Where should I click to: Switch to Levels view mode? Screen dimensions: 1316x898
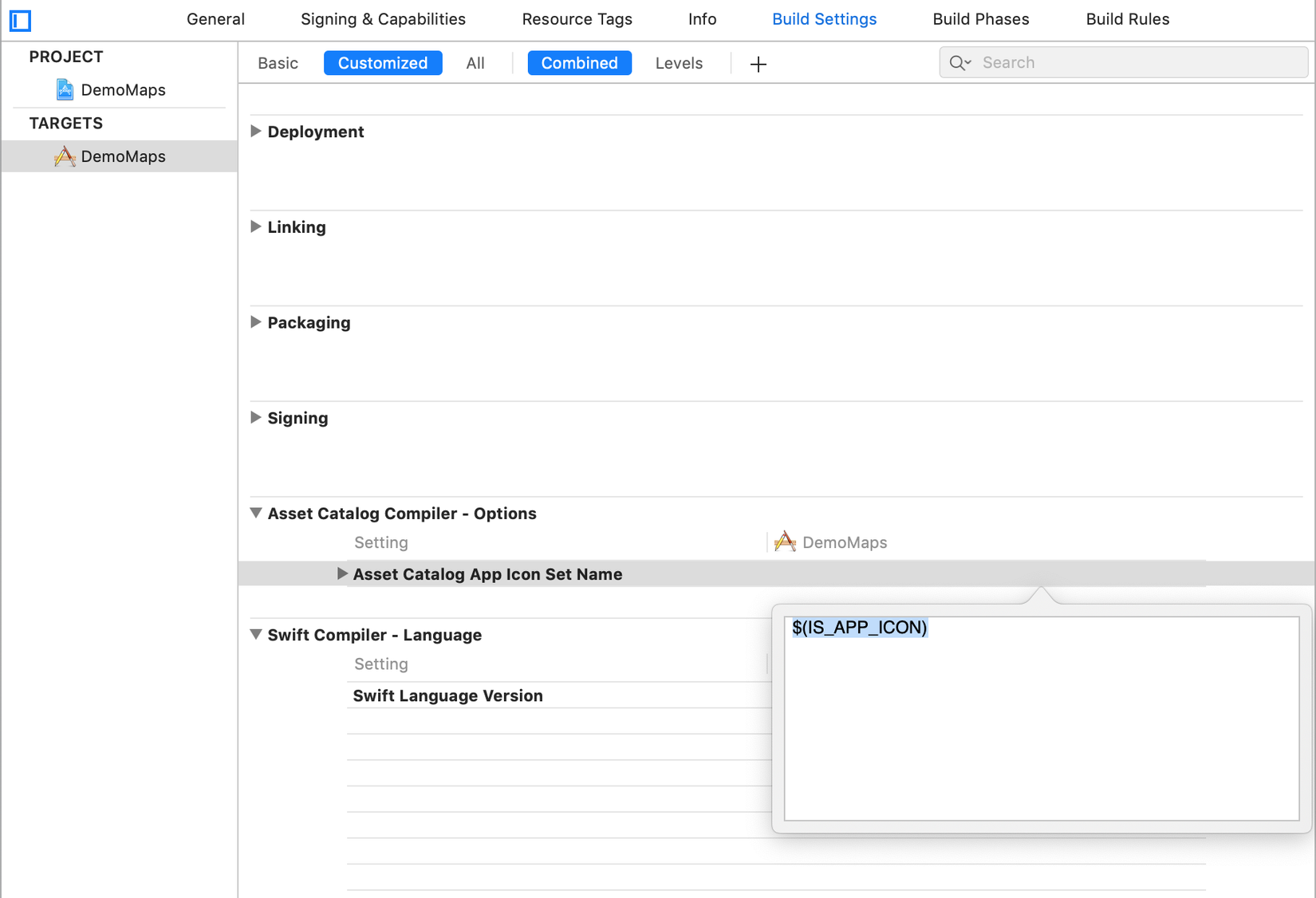coord(679,63)
